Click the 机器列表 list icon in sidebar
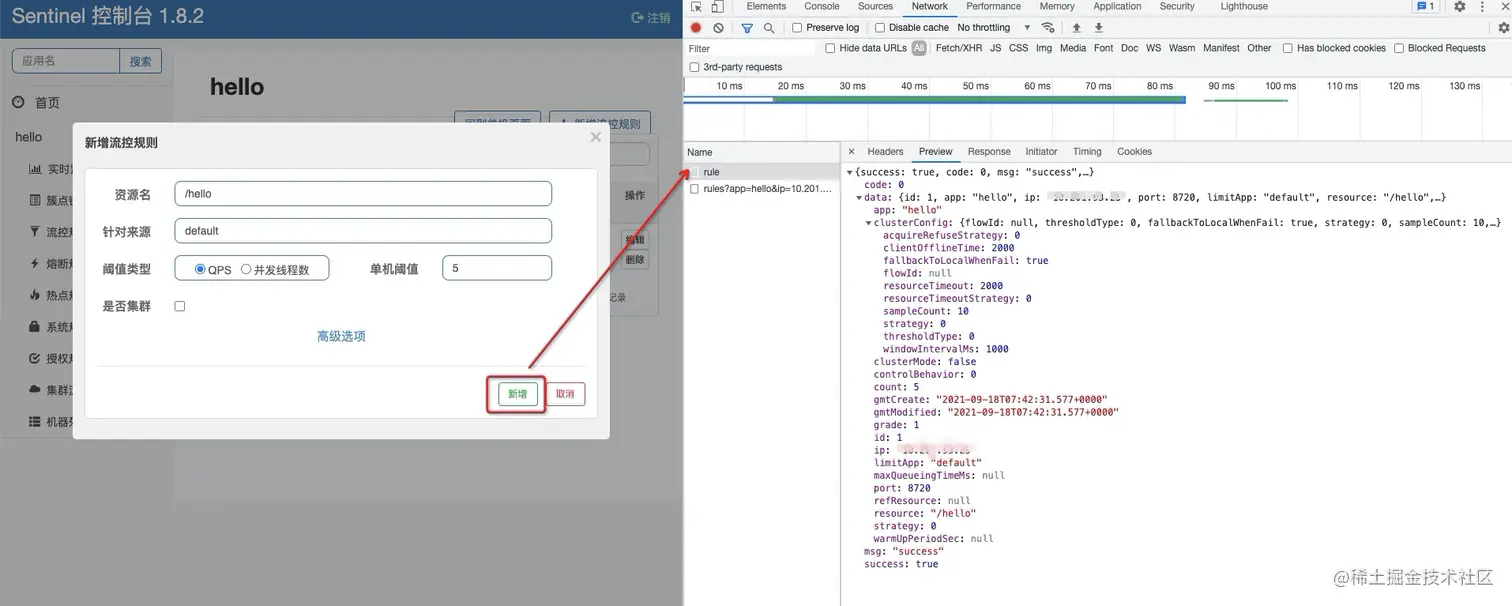 click(35, 422)
